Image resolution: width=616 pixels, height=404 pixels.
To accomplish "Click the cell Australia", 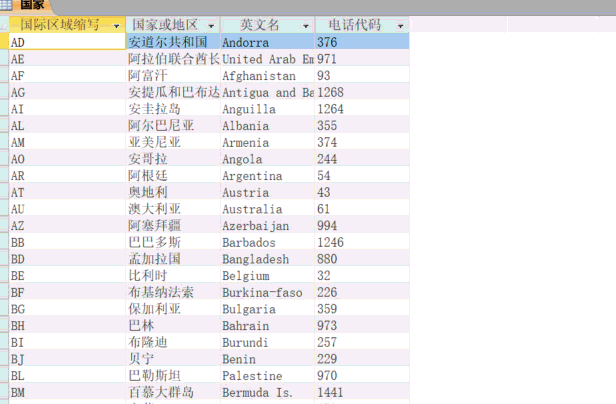I will pos(268,209).
